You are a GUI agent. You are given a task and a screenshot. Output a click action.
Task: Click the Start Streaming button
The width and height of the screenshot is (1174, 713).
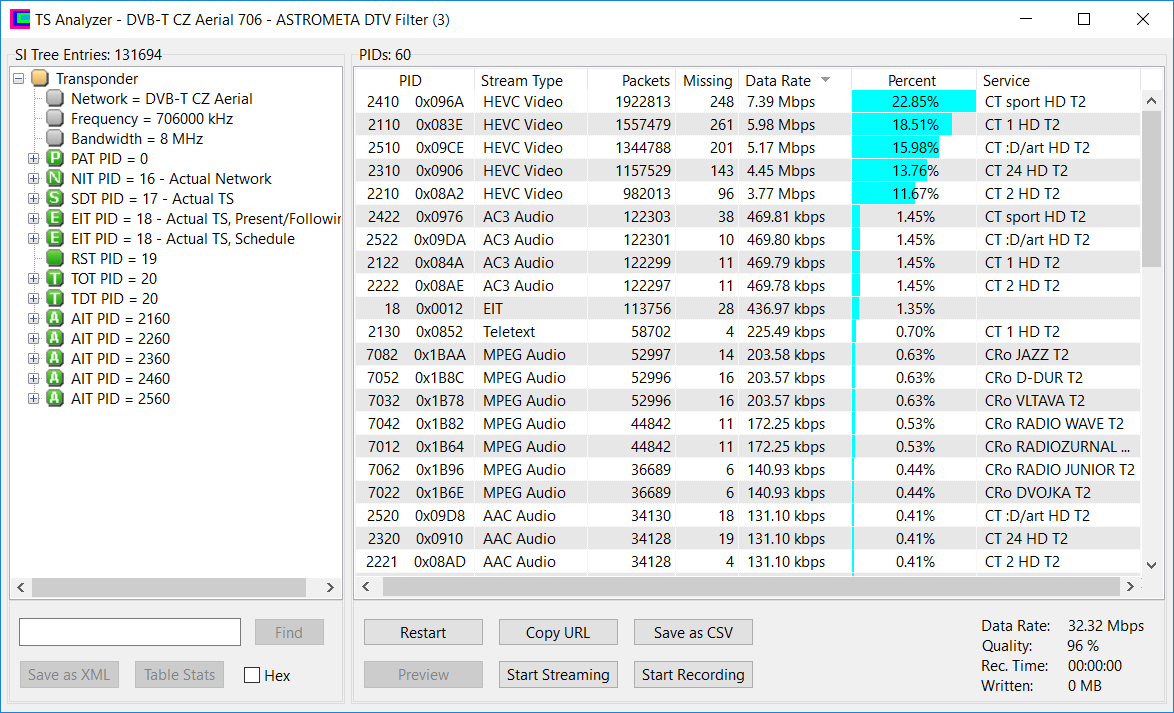tap(558, 675)
